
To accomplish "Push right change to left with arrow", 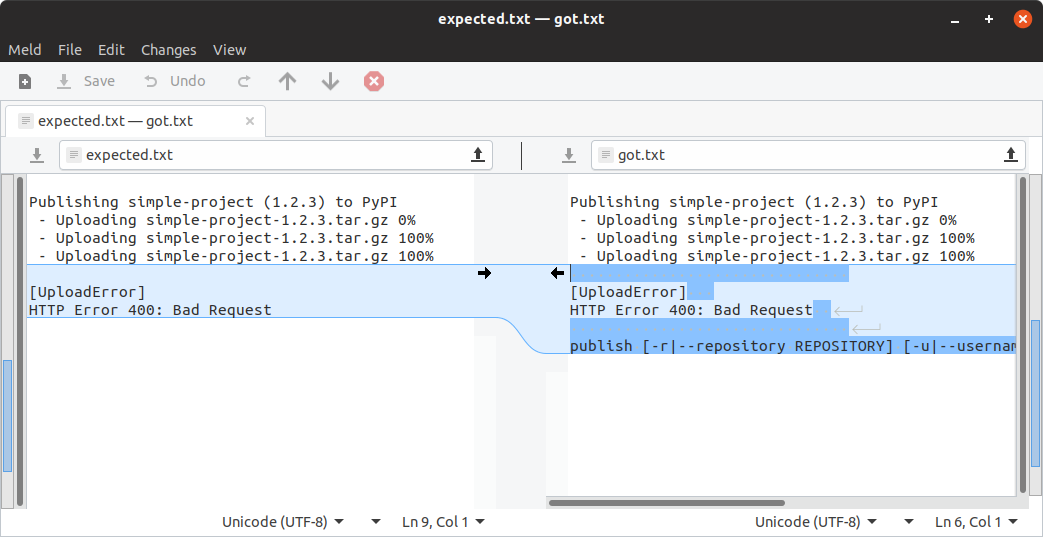I will 557,273.
